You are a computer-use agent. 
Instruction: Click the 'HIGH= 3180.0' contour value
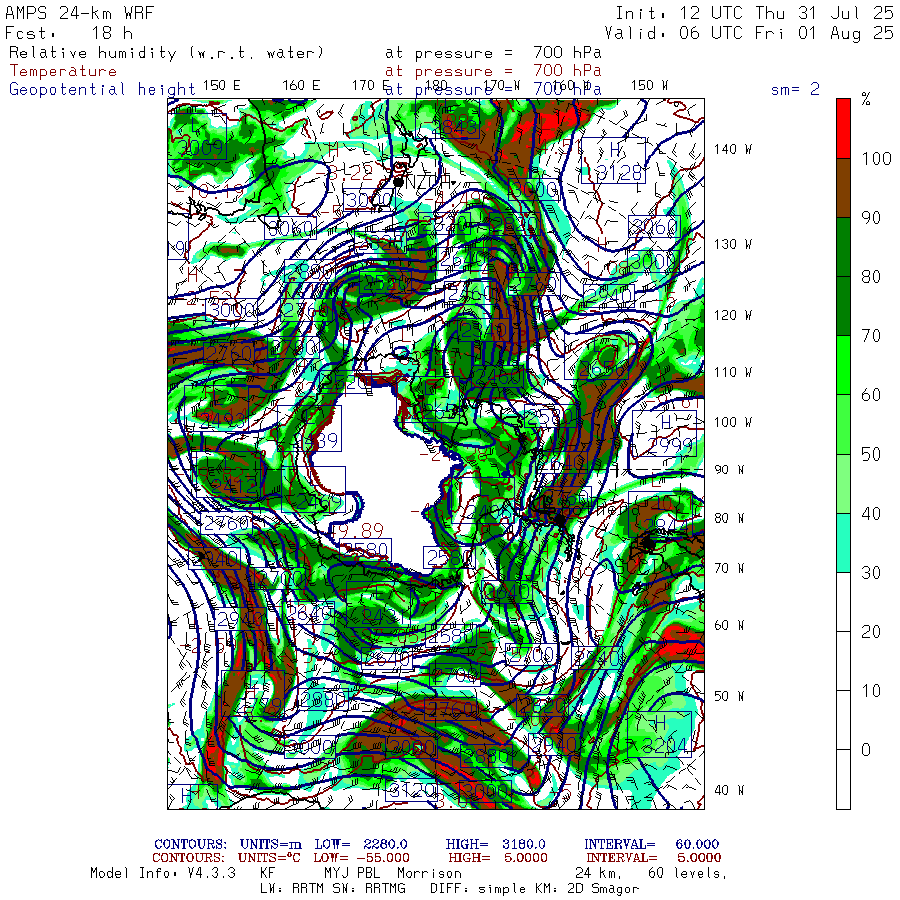496,844
